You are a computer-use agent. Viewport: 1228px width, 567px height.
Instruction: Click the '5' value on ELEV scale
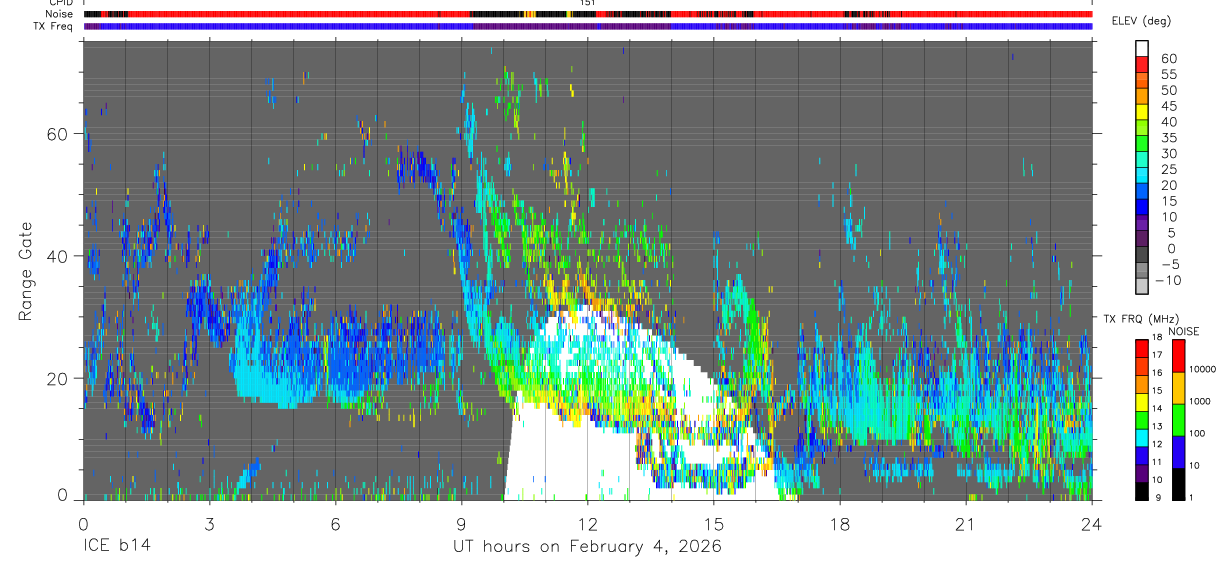pos(1171,233)
